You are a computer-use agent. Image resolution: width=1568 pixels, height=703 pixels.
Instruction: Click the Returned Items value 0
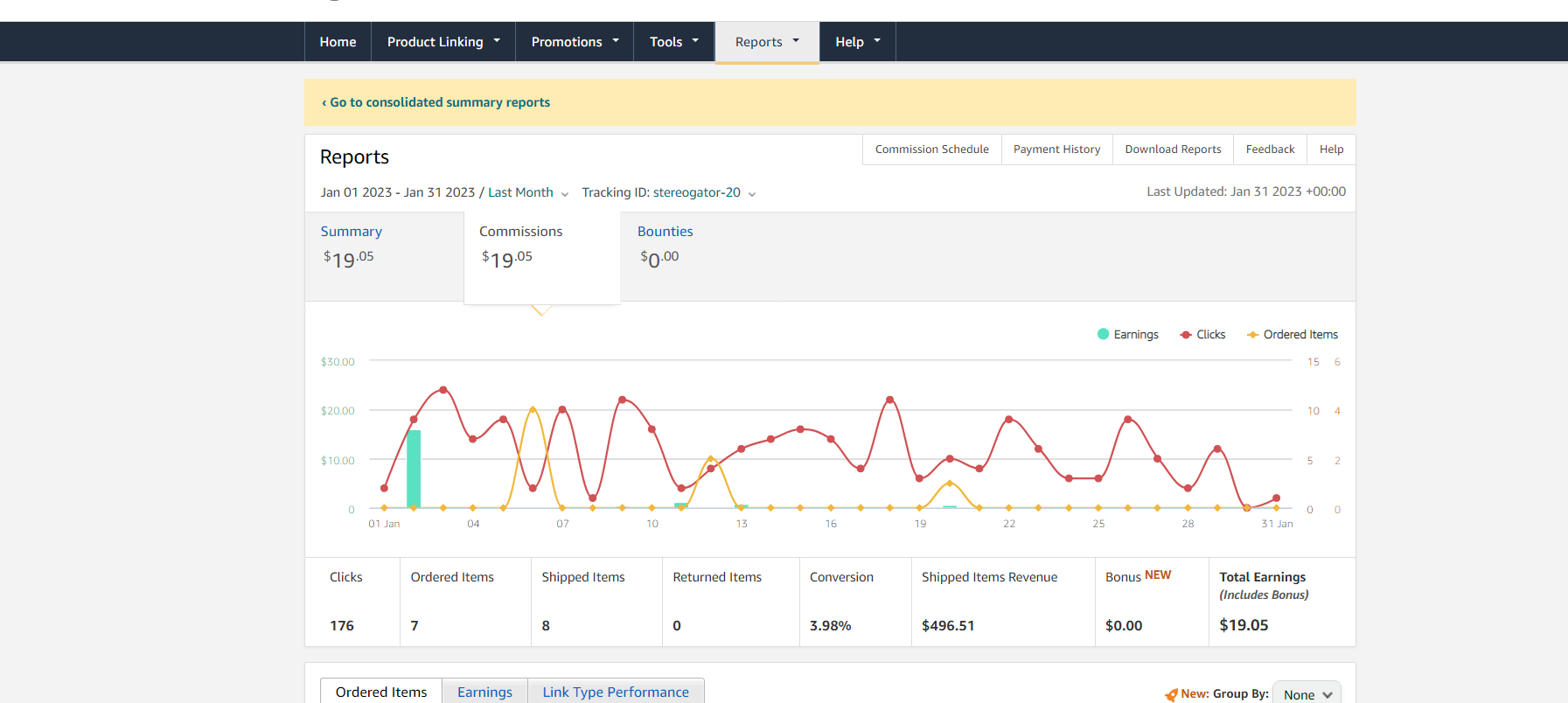click(x=677, y=626)
